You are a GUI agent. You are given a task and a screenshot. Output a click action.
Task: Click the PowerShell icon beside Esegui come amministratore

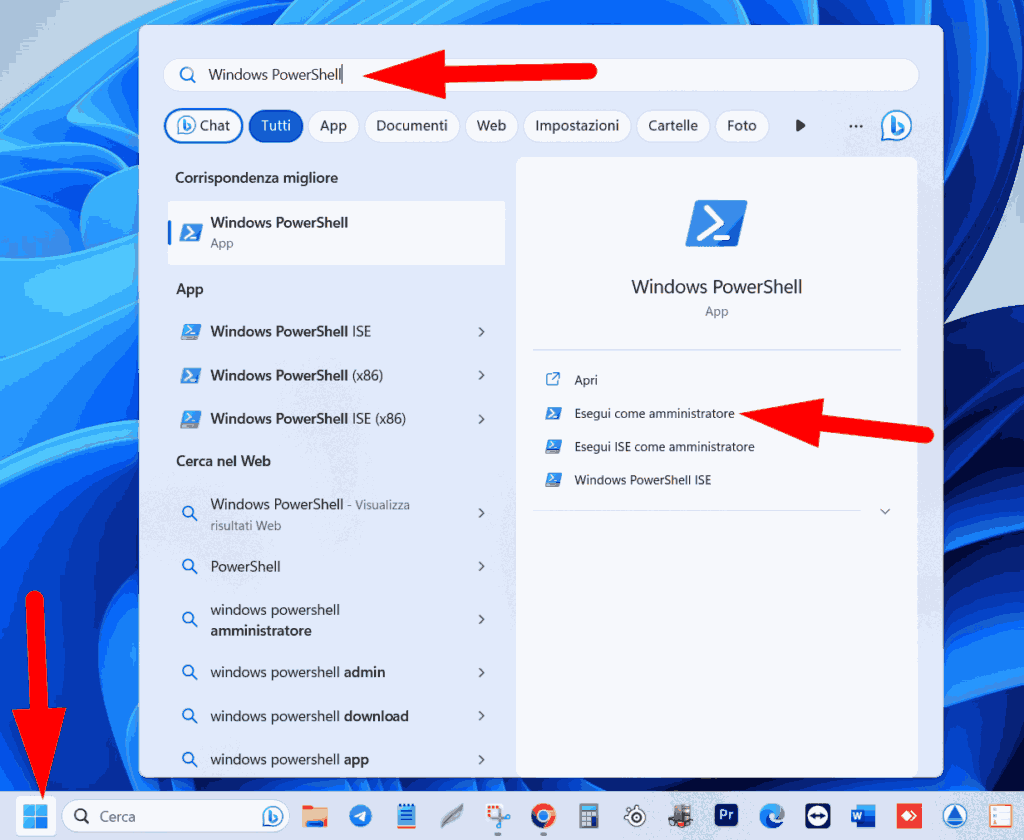[553, 413]
